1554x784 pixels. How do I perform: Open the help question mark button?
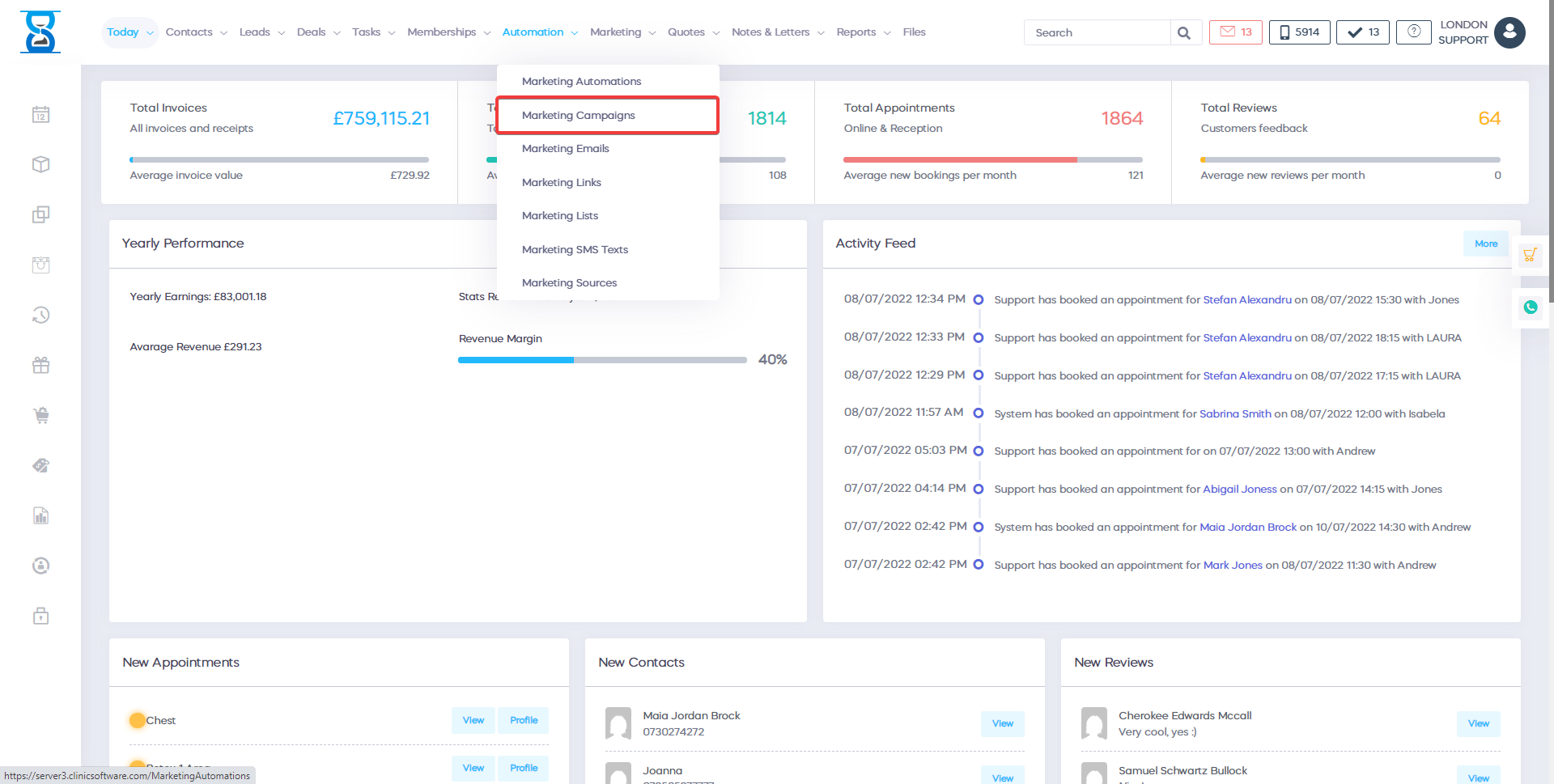point(1413,32)
